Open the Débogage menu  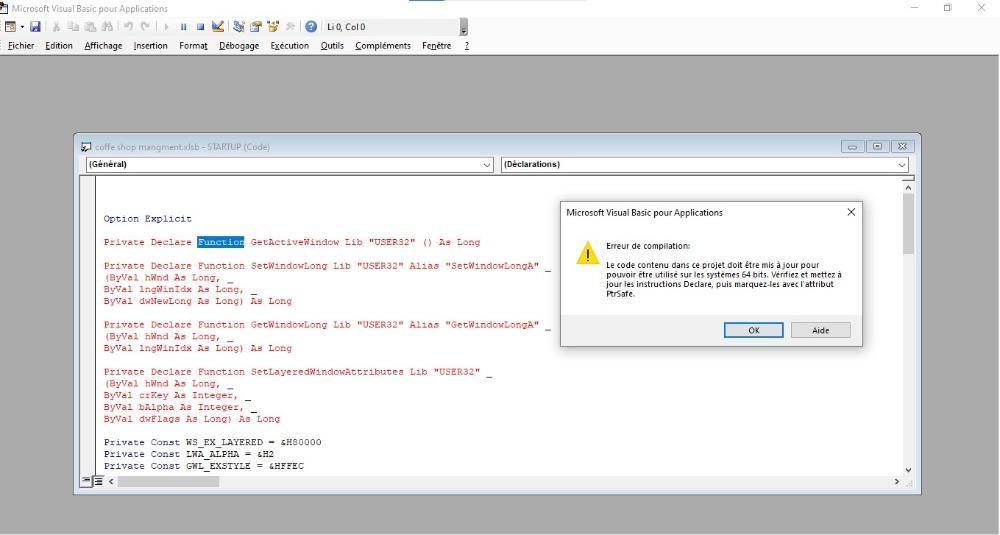239,45
